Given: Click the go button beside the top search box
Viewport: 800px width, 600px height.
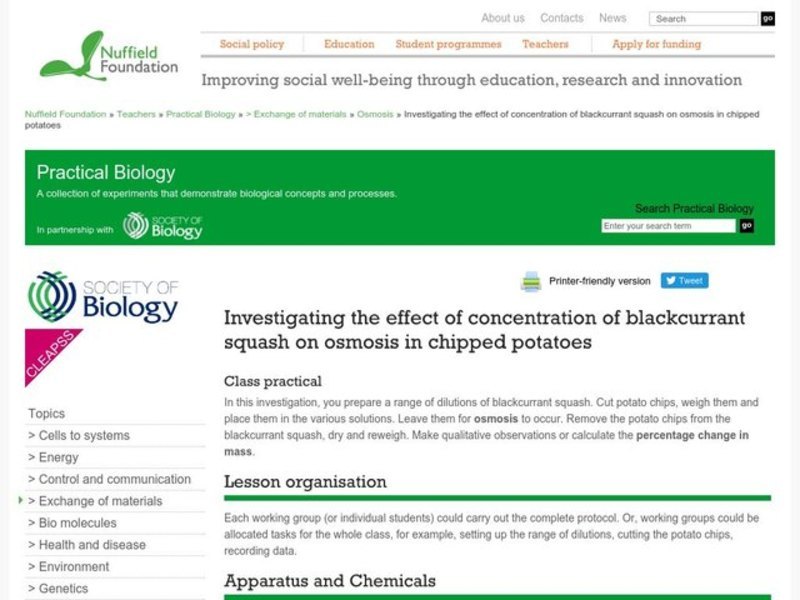Looking at the screenshot, I should tap(767, 17).
